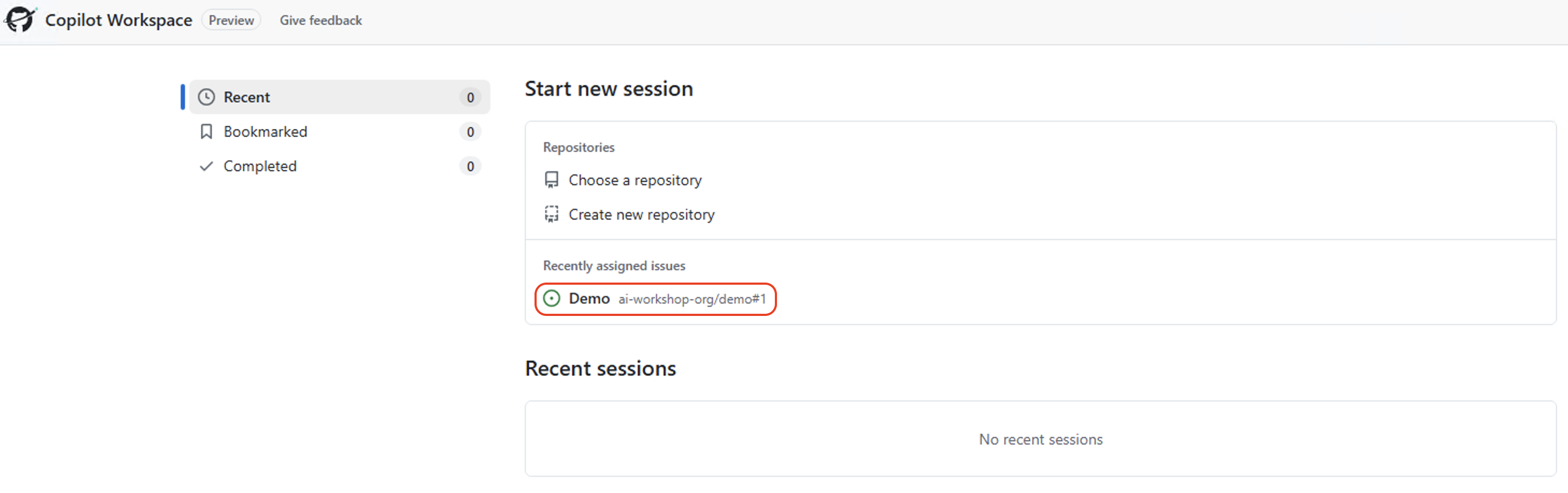Click the green open-issue icon beside Demo
Viewport: 1568px width, 493px height.
pos(552,298)
